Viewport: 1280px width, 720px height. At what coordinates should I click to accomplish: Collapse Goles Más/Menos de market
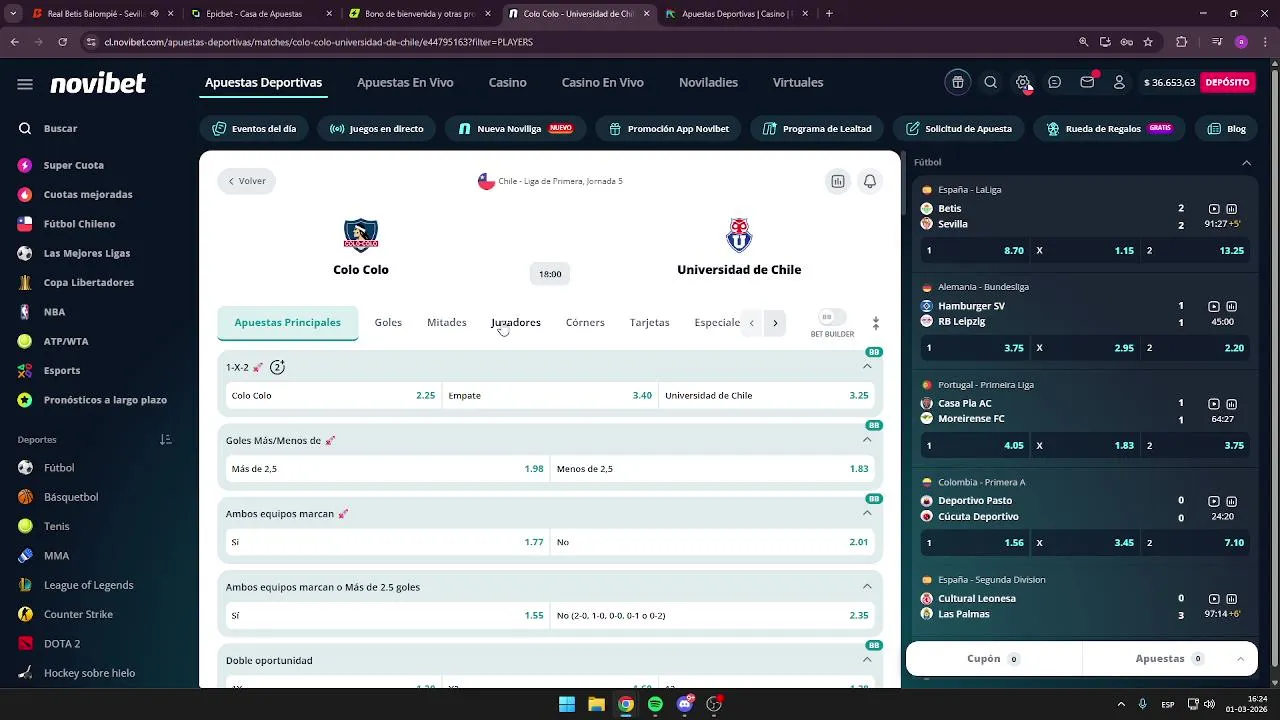click(x=867, y=440)
